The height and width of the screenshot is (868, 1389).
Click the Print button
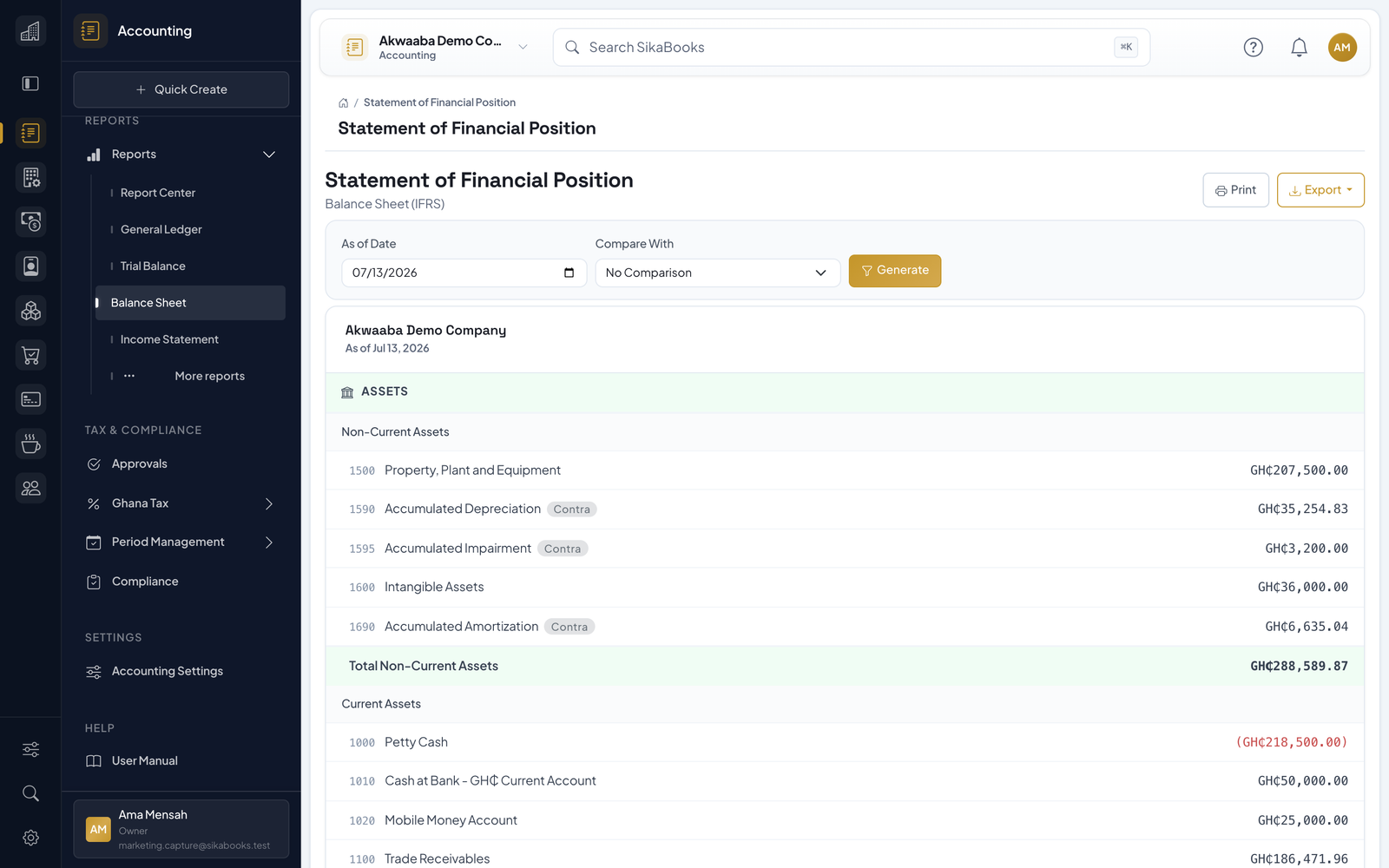click(x=1236, y=190)
